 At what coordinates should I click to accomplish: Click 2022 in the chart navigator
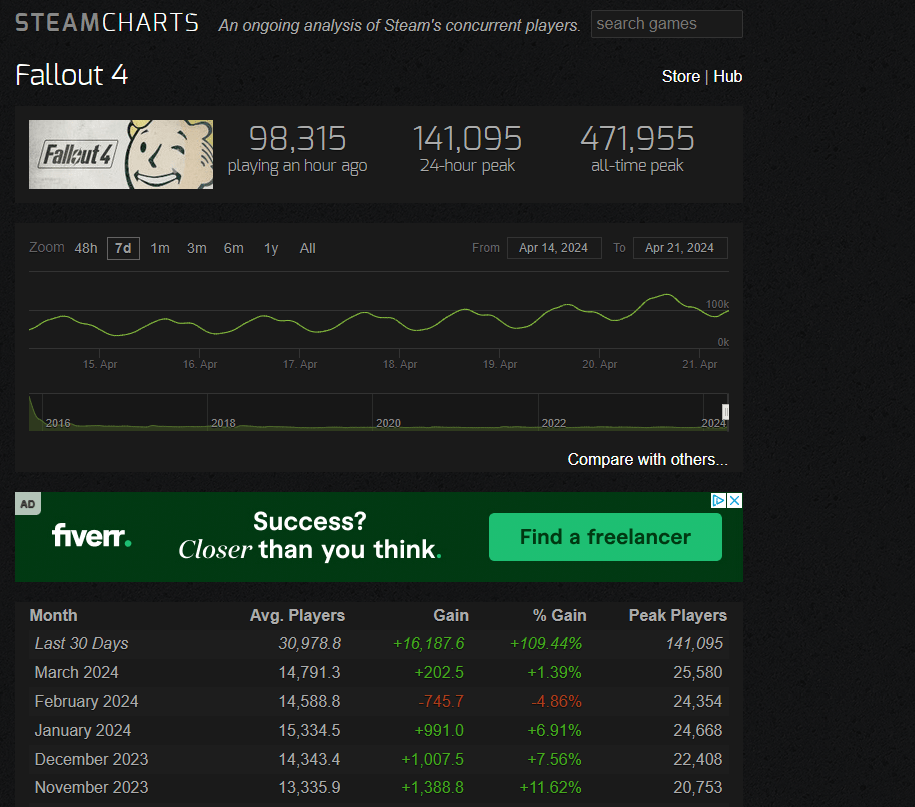coord(553,423)
